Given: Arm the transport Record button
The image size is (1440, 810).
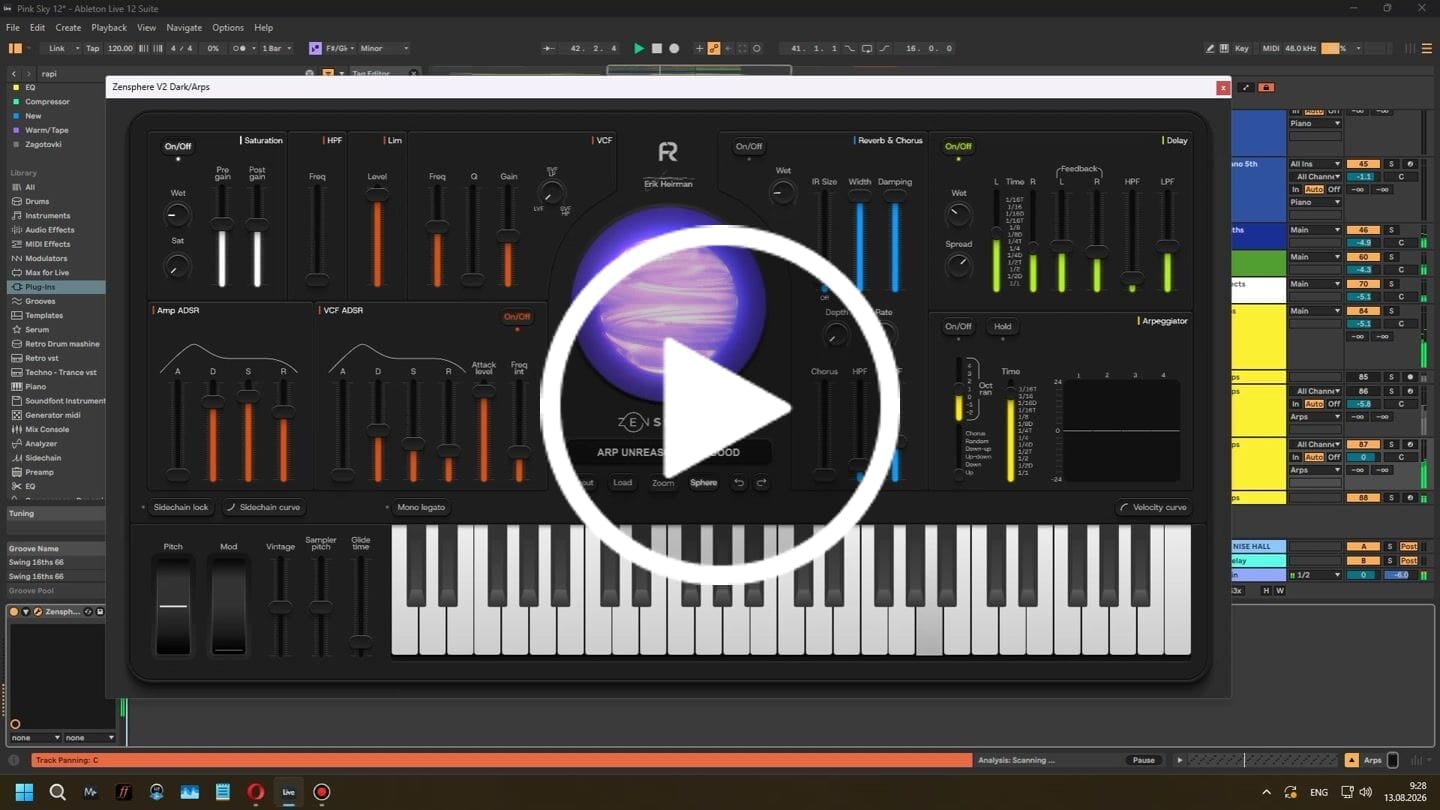Looking at the screenshot, I should point(674,48).
